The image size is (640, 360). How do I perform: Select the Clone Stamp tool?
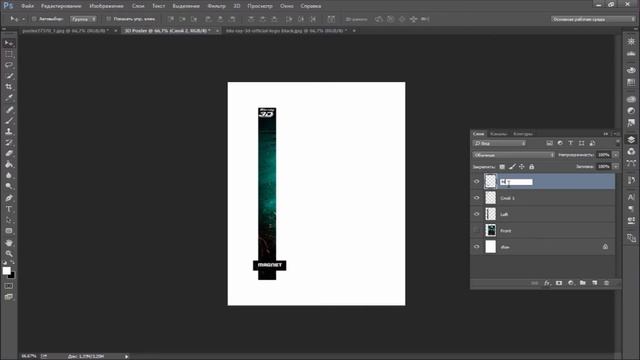9,131
